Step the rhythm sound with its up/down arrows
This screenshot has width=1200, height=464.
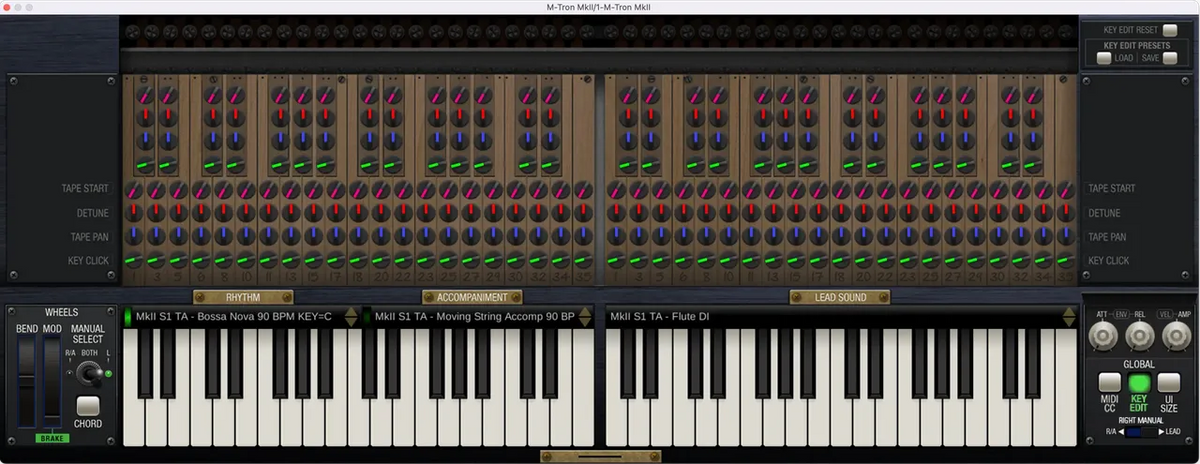click(x=351, y=317)
